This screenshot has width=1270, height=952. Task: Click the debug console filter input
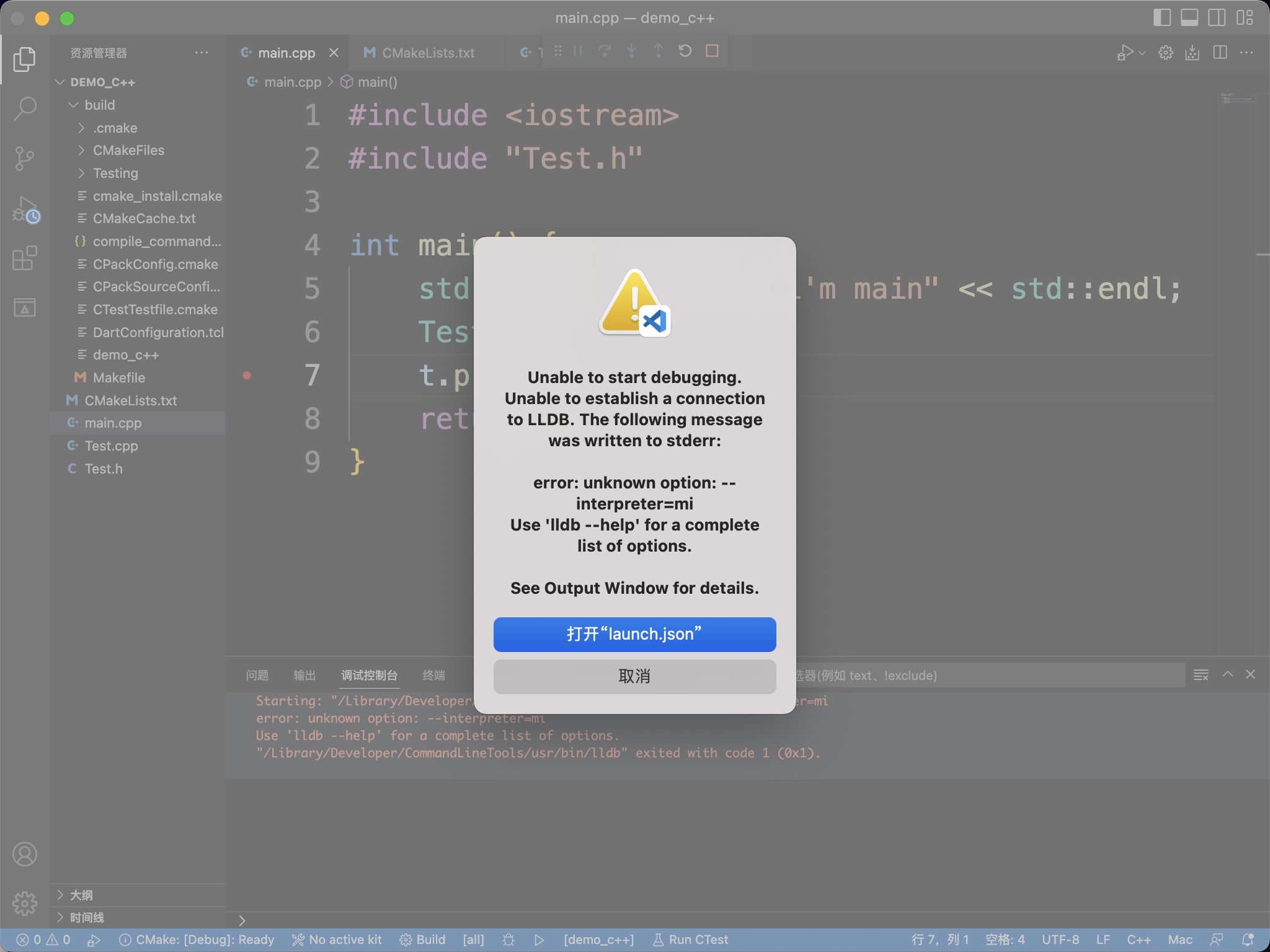[x=987, y=675]
